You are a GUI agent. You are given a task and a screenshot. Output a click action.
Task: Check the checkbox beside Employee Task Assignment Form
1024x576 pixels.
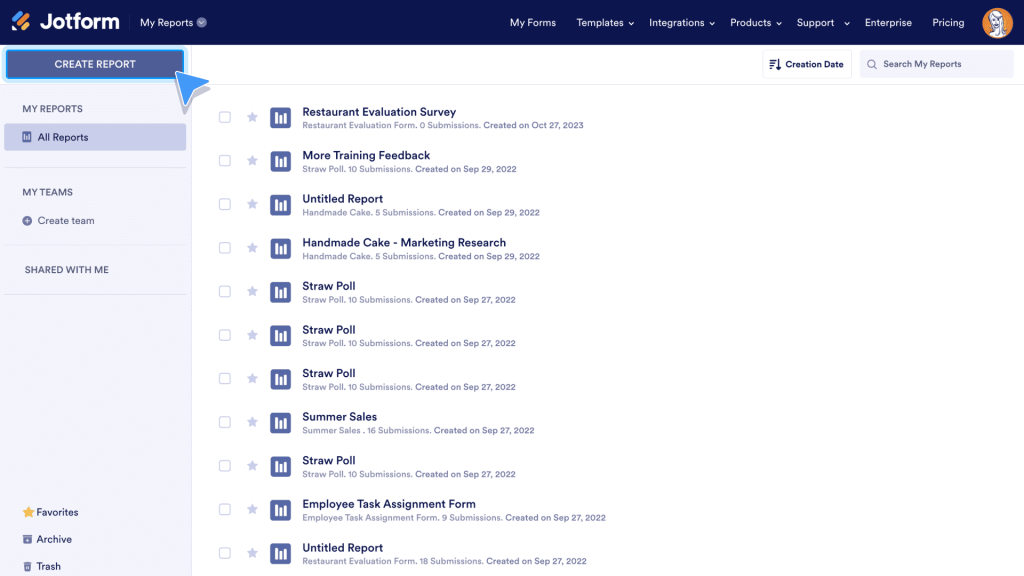coord(224,510)
